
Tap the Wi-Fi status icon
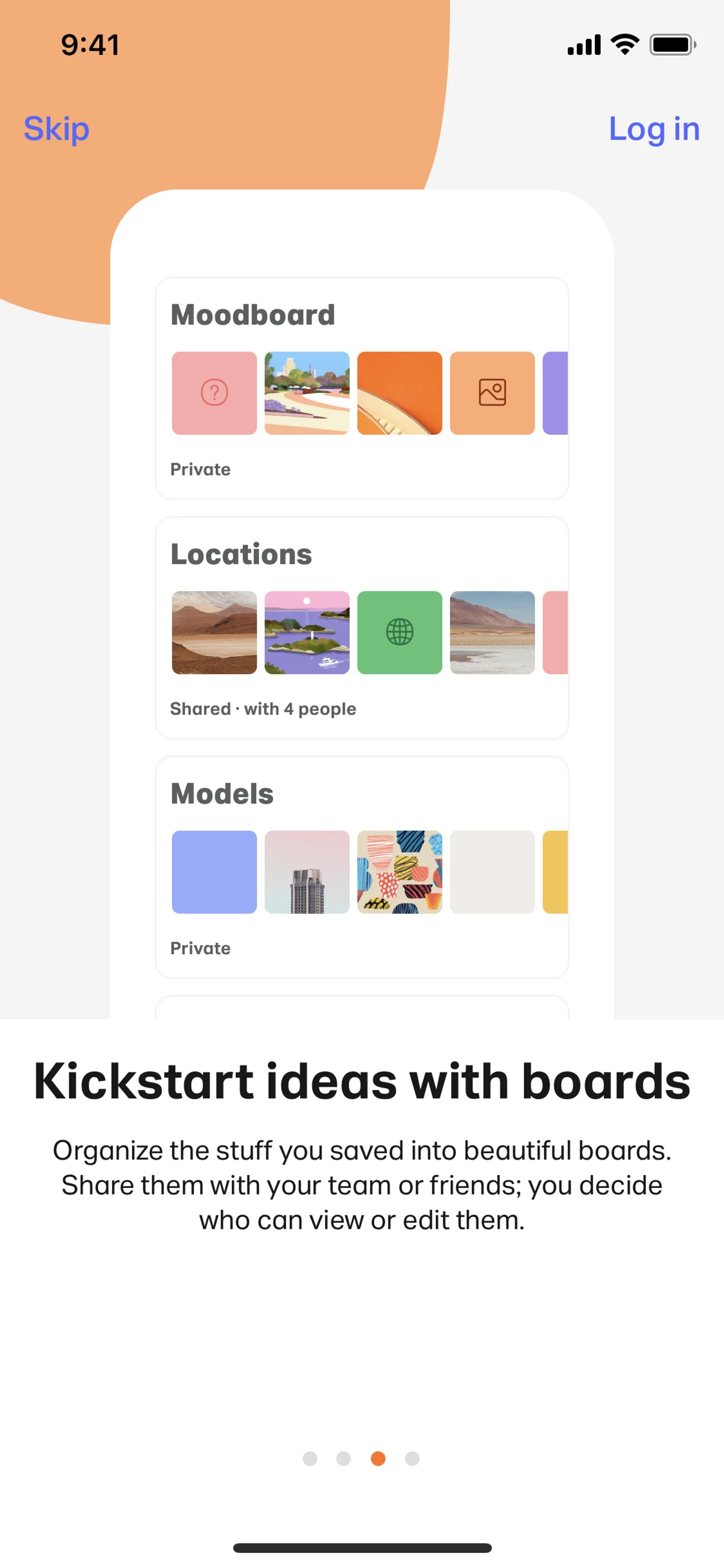625,45
